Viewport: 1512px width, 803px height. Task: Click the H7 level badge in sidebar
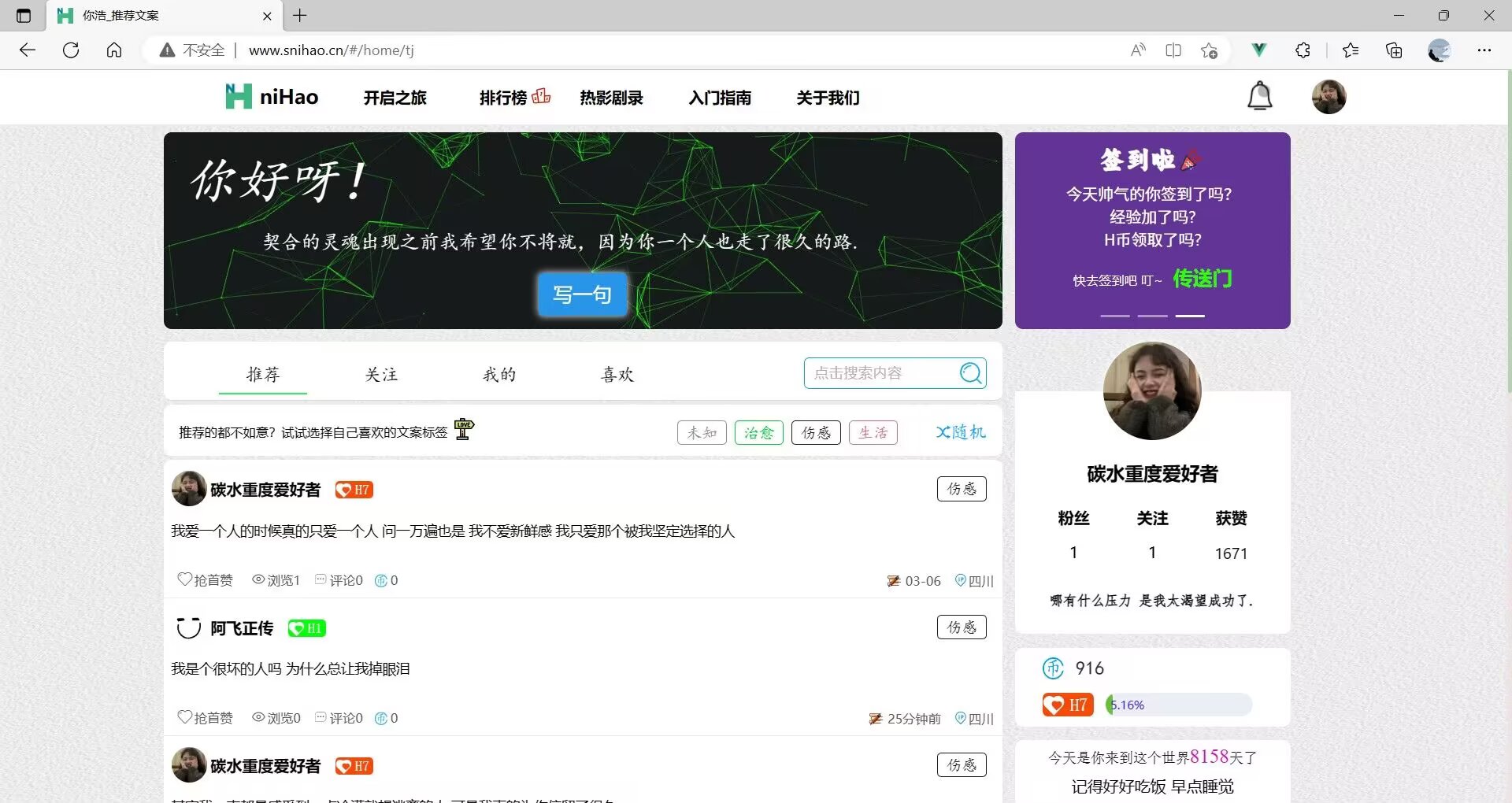tap(1068, 705)
